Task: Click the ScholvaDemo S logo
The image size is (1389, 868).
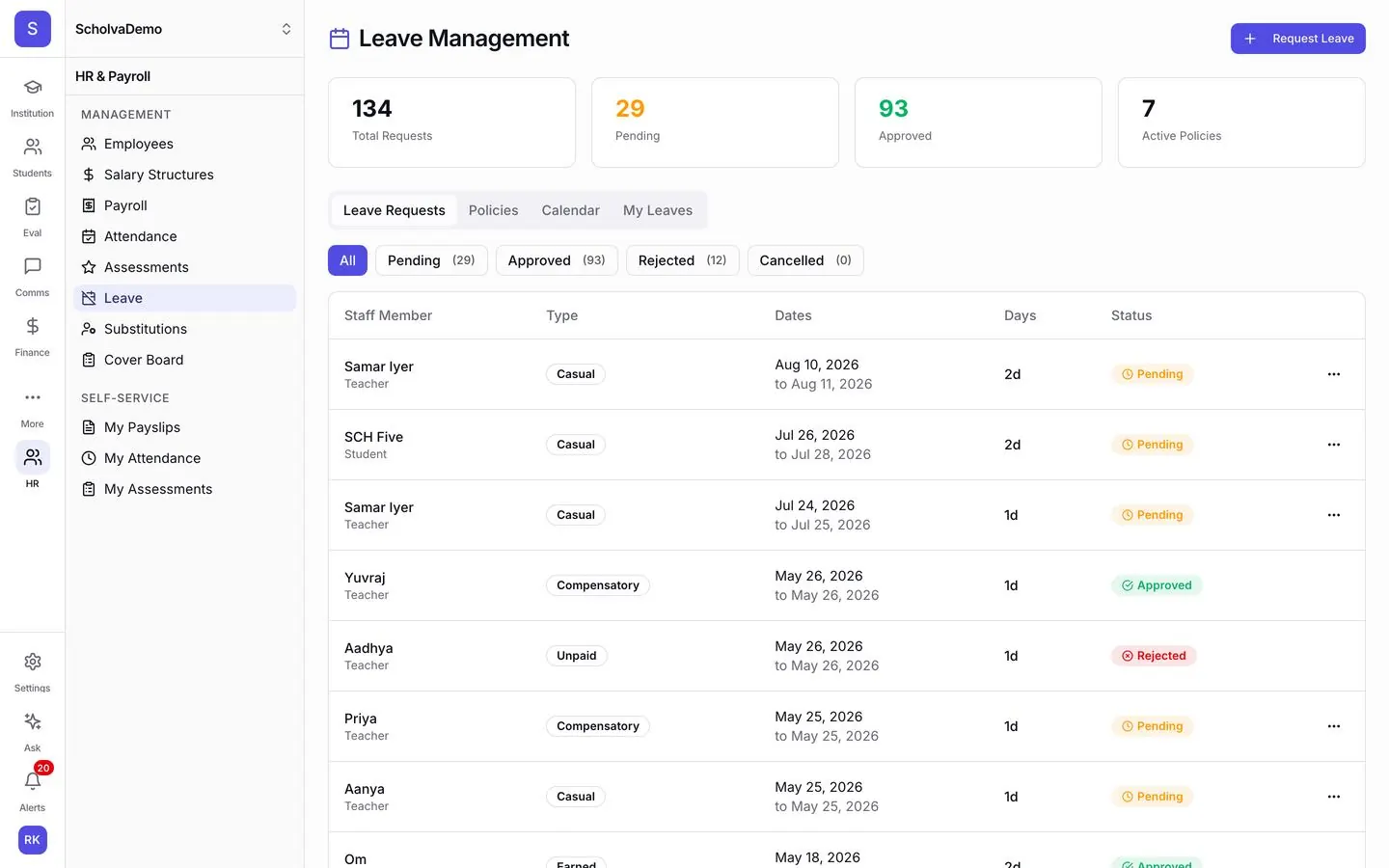Action: 32,29
